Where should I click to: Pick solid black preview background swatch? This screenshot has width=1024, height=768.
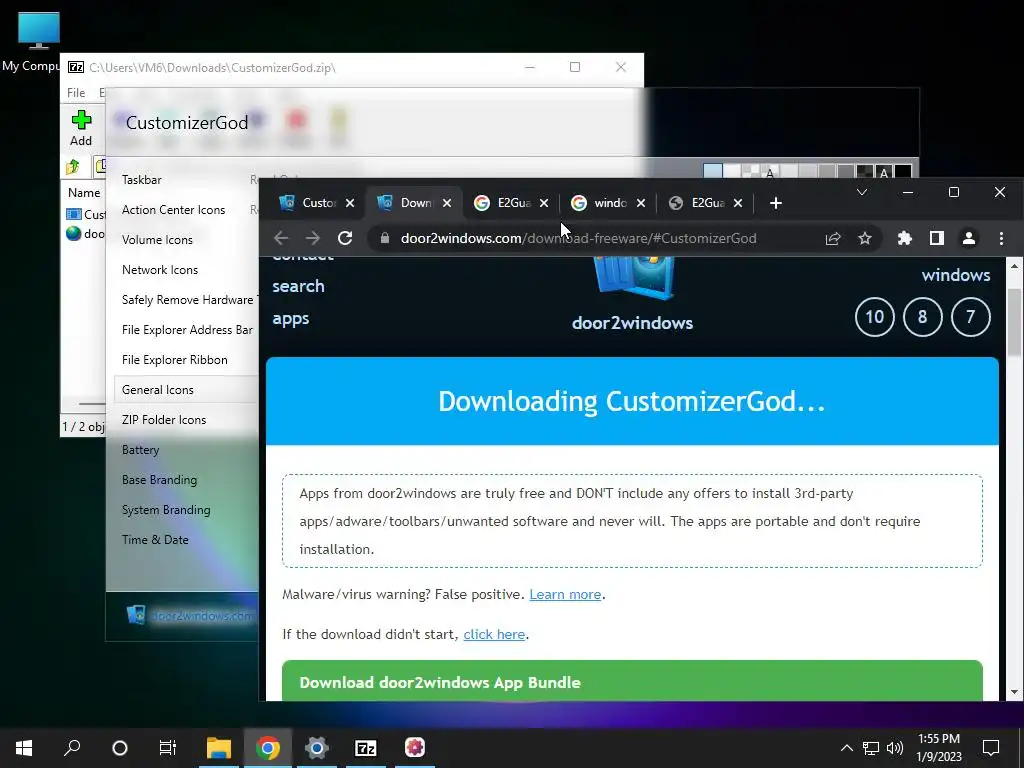pos(903,171)
